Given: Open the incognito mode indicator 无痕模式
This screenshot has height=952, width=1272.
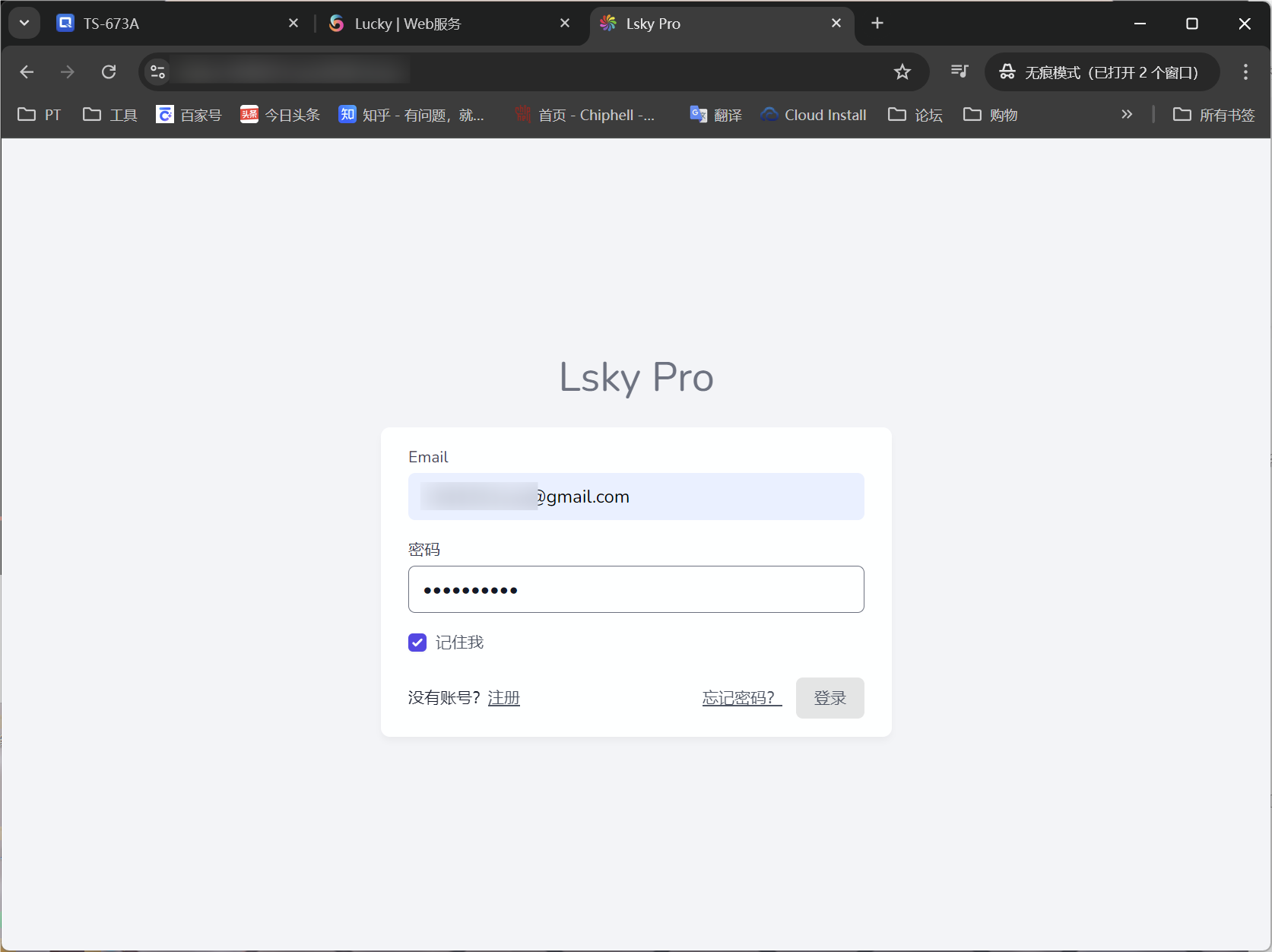Looking at the screenshot, I should click(1102, 71).
